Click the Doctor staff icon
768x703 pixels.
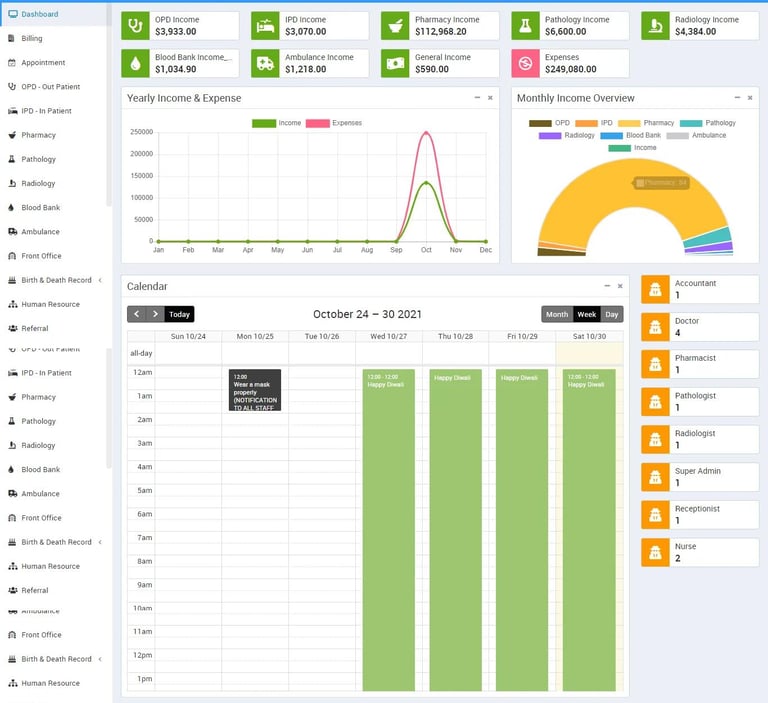point(655,327)
